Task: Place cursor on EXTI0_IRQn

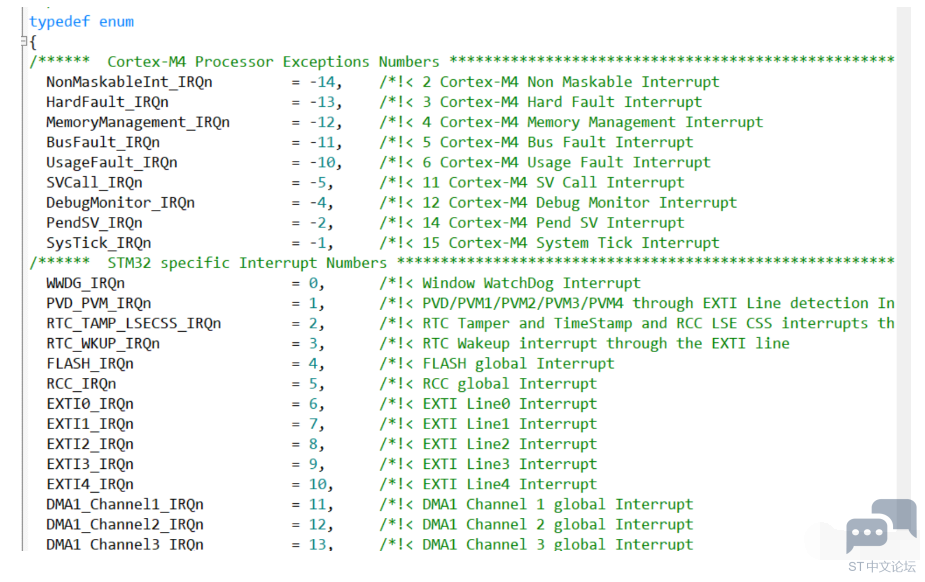Action: pos(90,403)
